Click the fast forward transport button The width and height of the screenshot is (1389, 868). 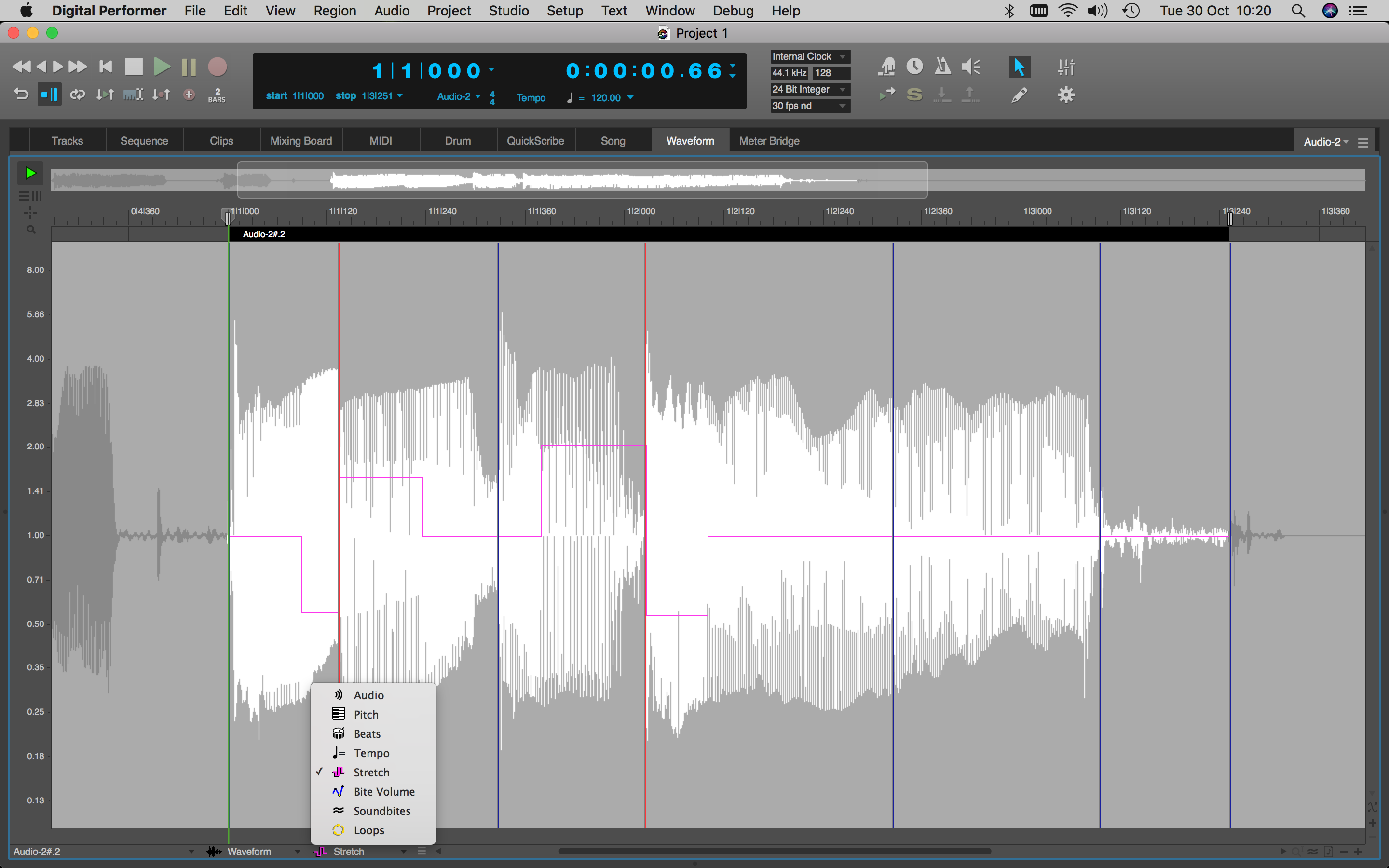(x=78, y=67)
